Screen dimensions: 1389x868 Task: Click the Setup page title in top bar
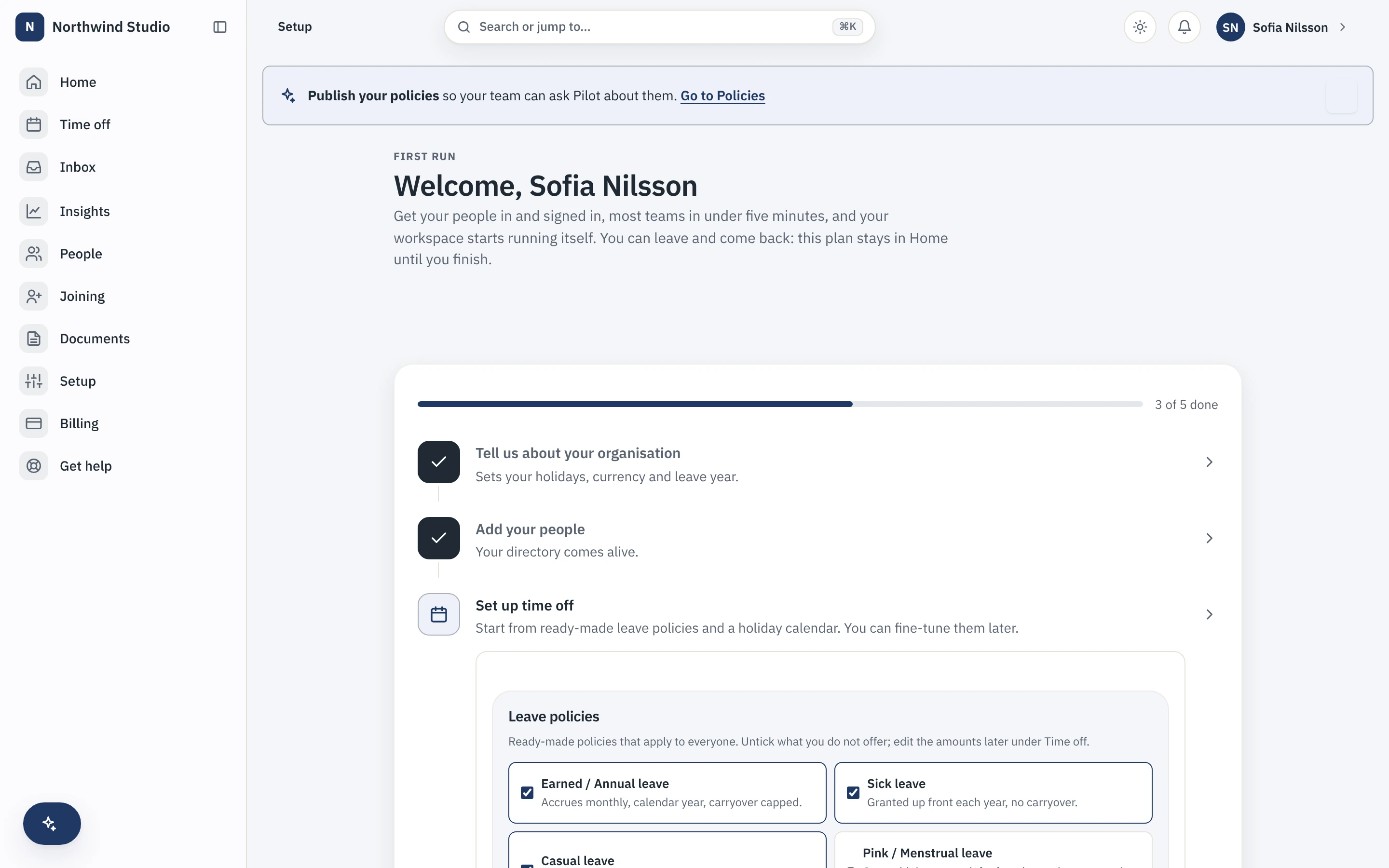point(295,27)
